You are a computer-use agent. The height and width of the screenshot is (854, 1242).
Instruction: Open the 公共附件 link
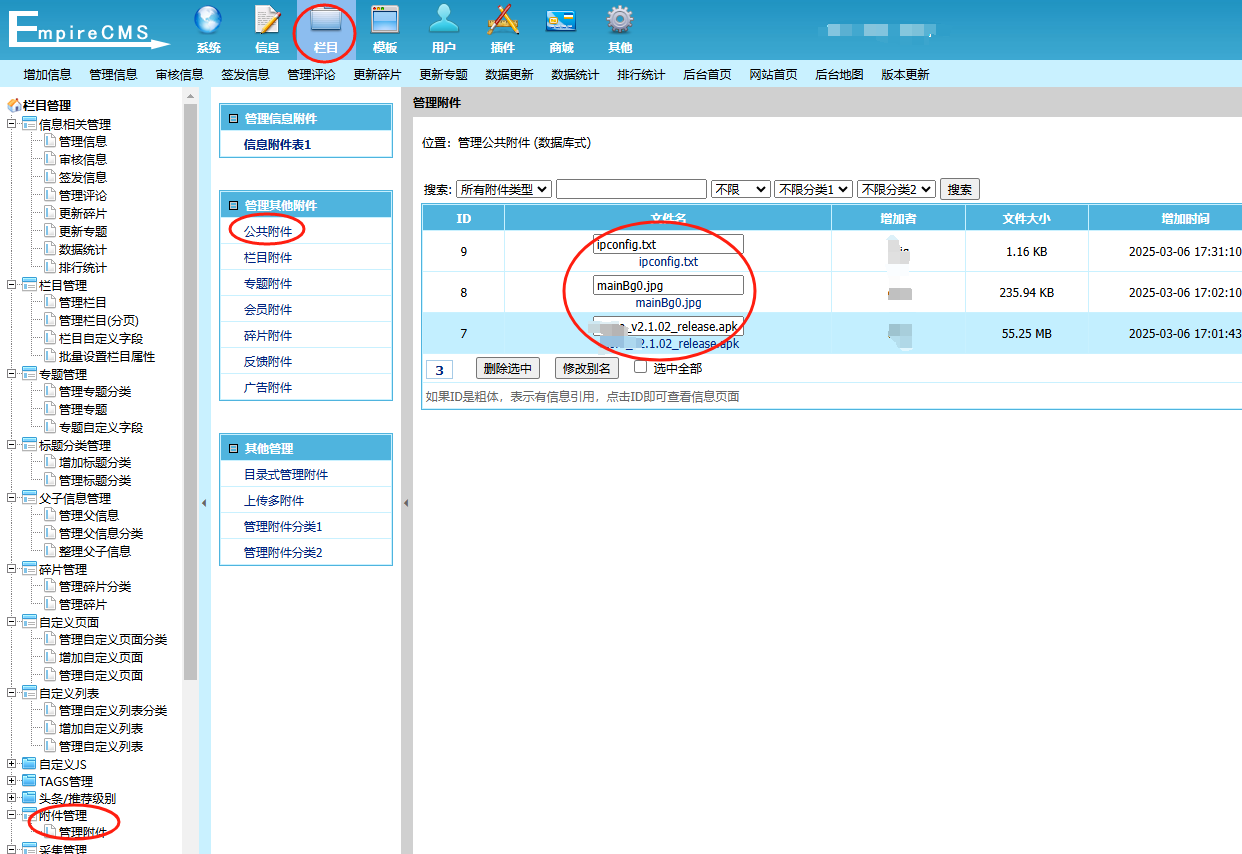pos(268,231)
